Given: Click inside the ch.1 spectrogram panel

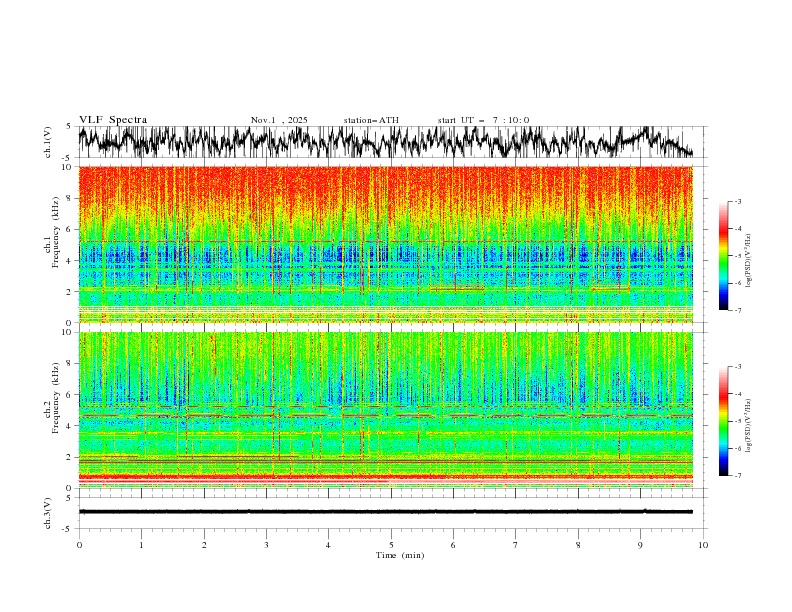Looking at the screenshot, I should (385, 244).
